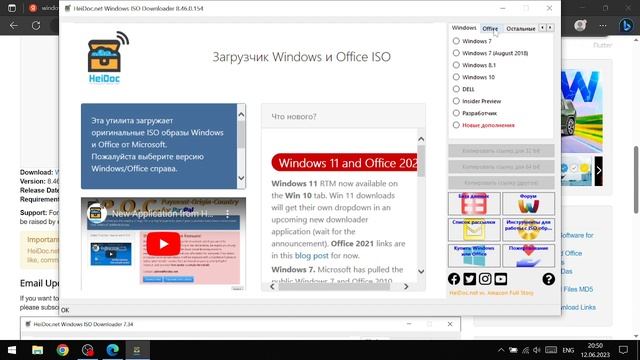640x360 pixels.
Task: Switch to Microsoft Edge on the taskbar
Action: point(113,350)
